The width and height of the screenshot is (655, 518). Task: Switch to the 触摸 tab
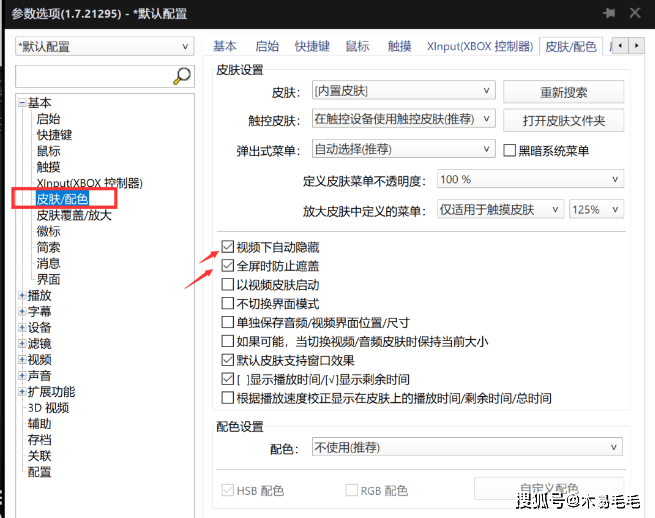point(399,46)
